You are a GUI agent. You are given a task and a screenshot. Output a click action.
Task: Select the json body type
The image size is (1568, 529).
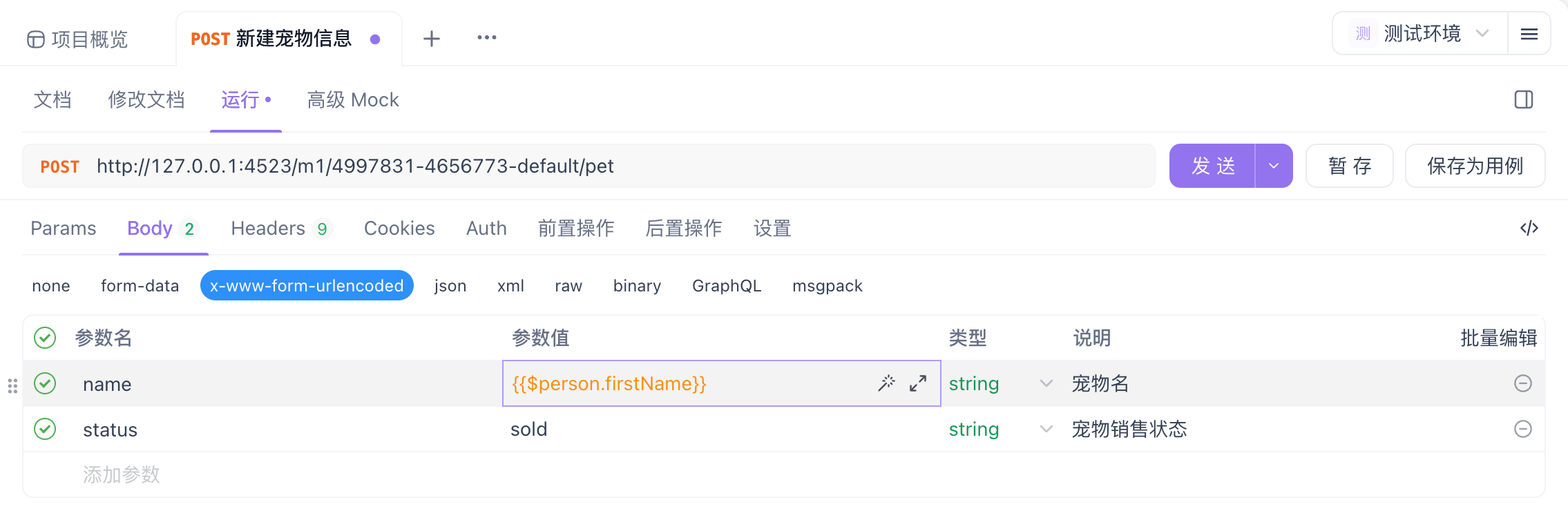click(x=450, y=286)
